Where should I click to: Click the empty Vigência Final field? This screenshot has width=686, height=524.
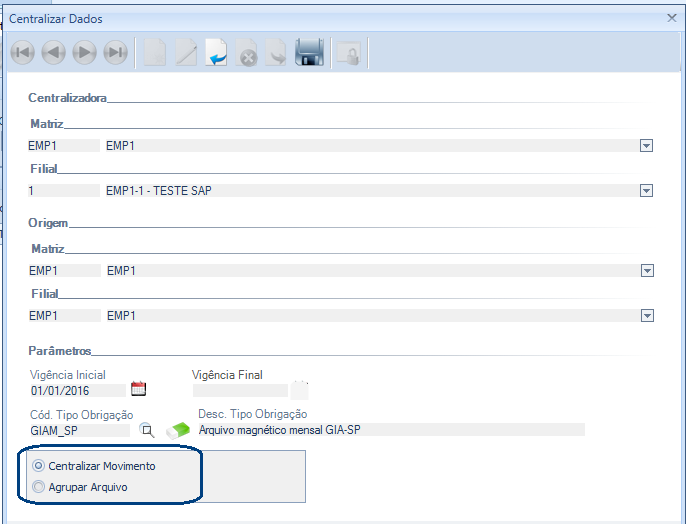point(240,391)
